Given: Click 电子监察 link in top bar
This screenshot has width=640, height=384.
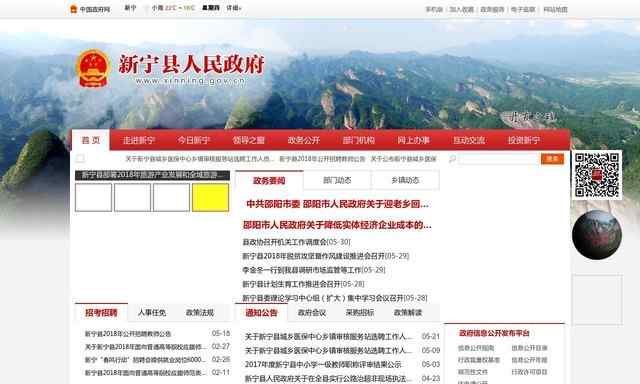Looking at the screenshot, I should tap(523, 9).
